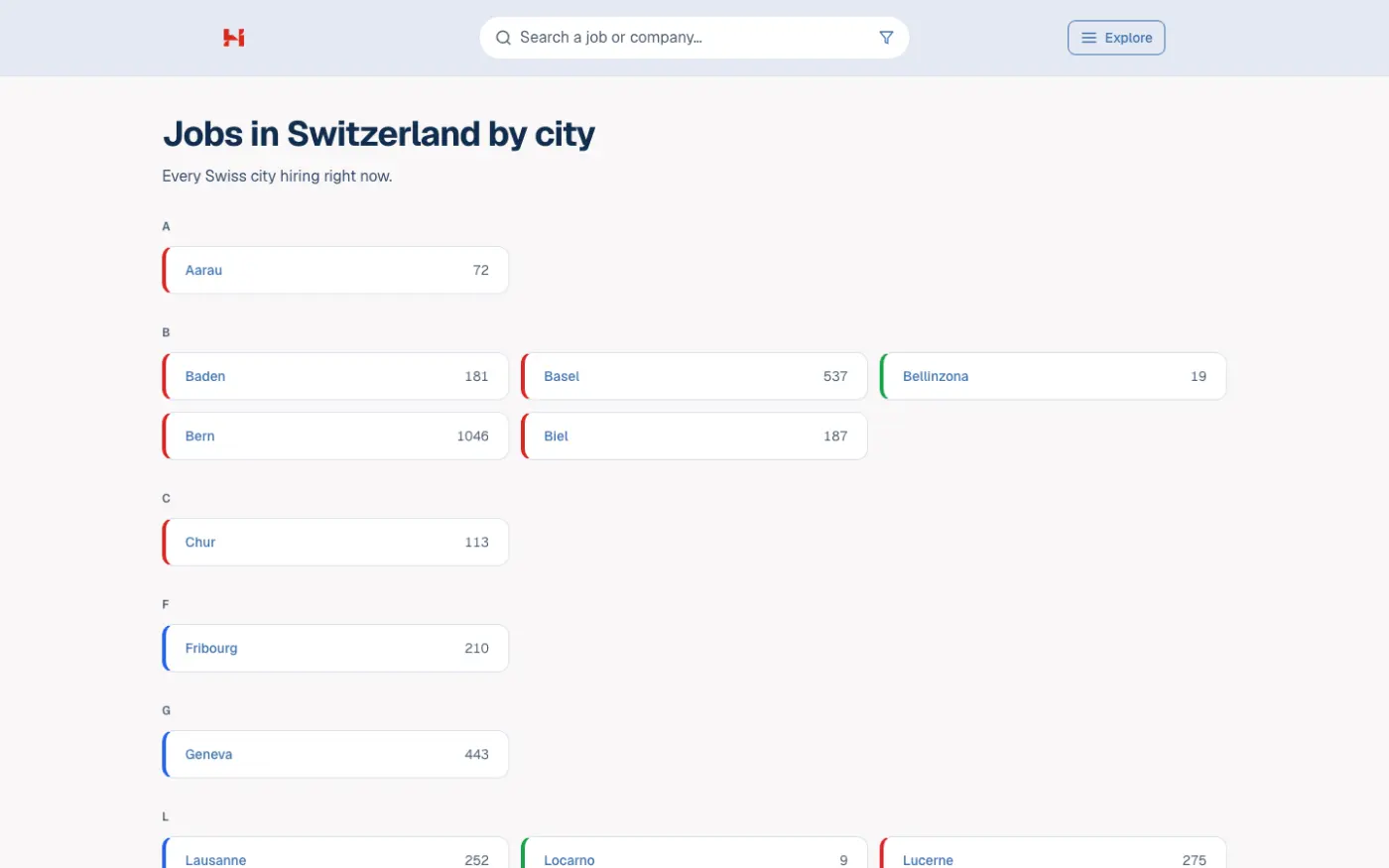View jobs in Fribourg
The width and height of the screenshot is (1389, 868).
coord(335,648)
